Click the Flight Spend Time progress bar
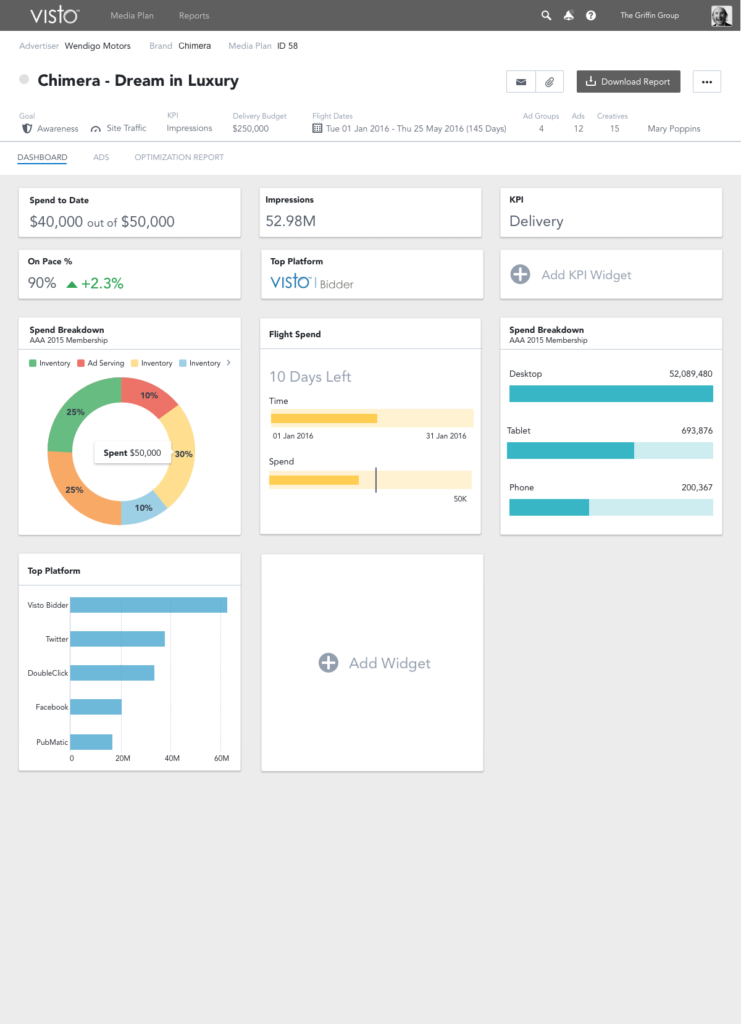Image resolution: width=741 pixels, height=1024 pixels. pyautogui.click(x=371, y=418)
